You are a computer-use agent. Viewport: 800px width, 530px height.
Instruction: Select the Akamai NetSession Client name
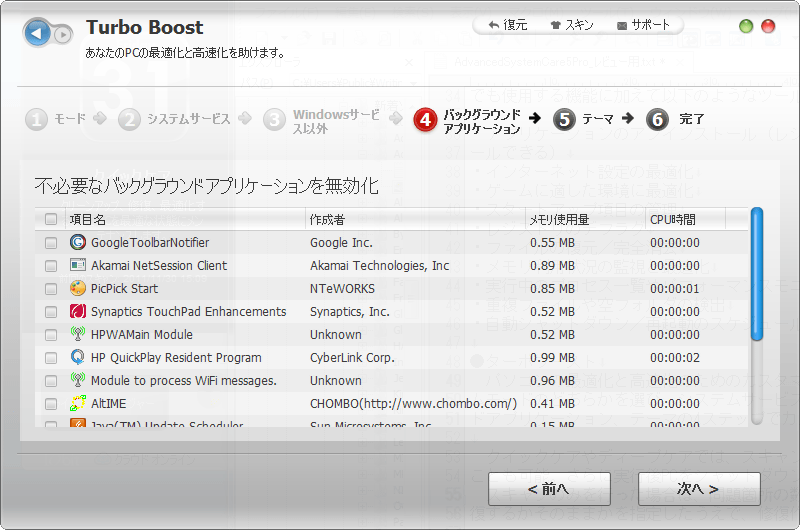[x=159, y=266]
